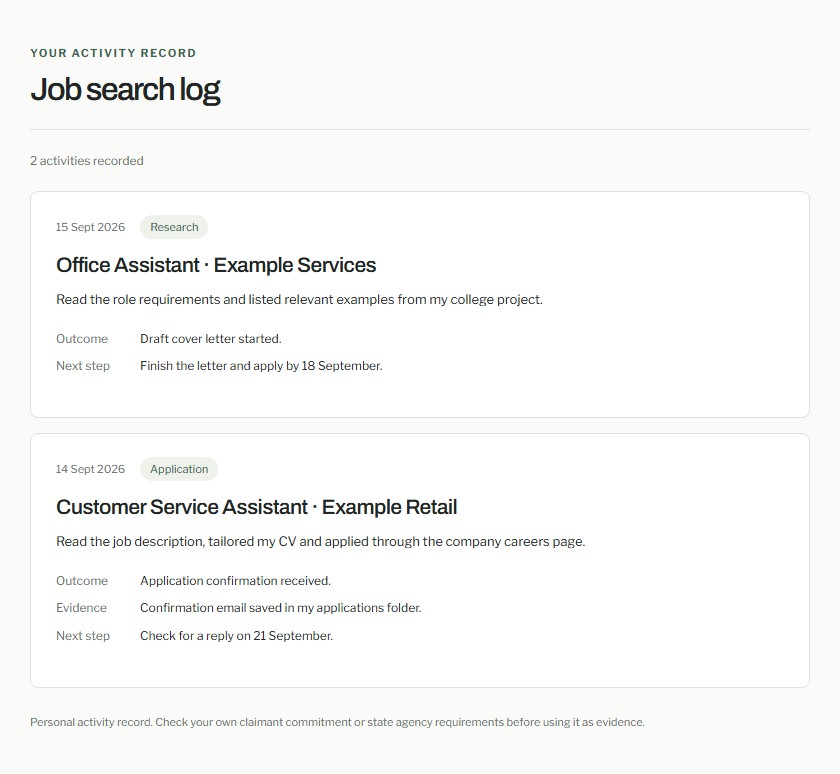Viewport: 840px width, 774px height.
Task: Click 'Application confirmation received.' text
Action: coord(236,581)
